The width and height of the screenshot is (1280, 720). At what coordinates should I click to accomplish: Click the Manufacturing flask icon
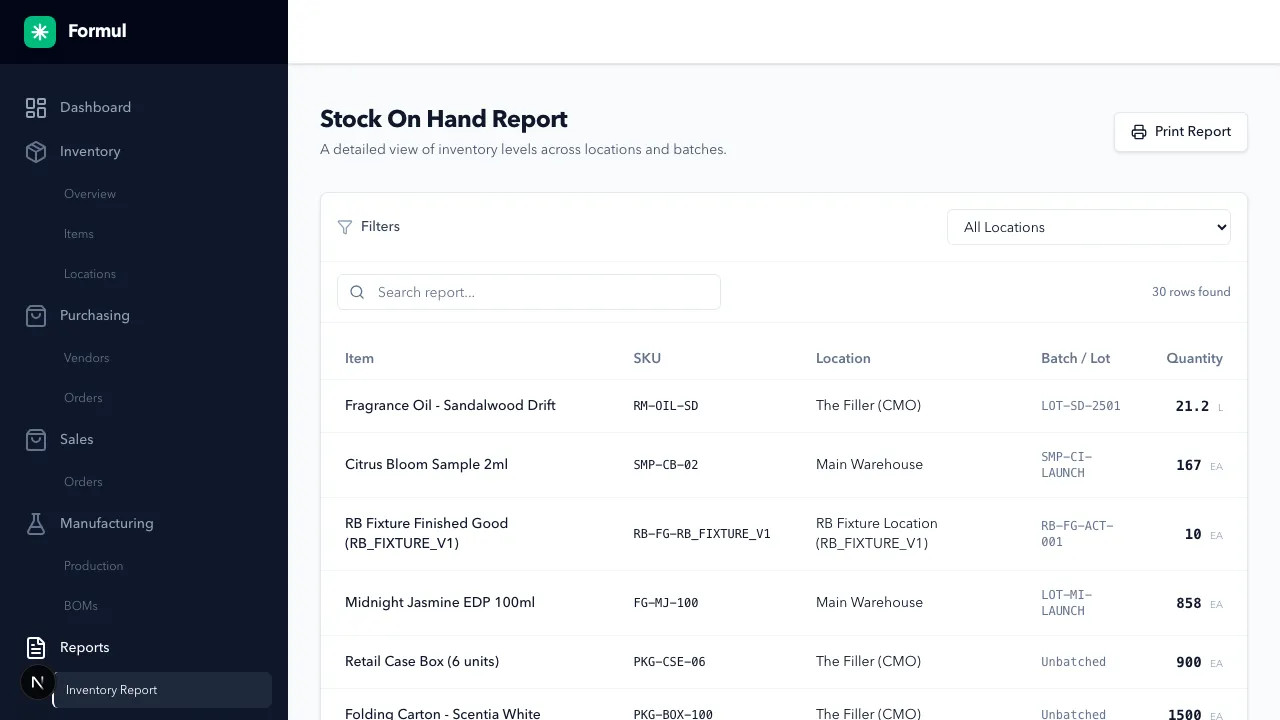point(36,523)
